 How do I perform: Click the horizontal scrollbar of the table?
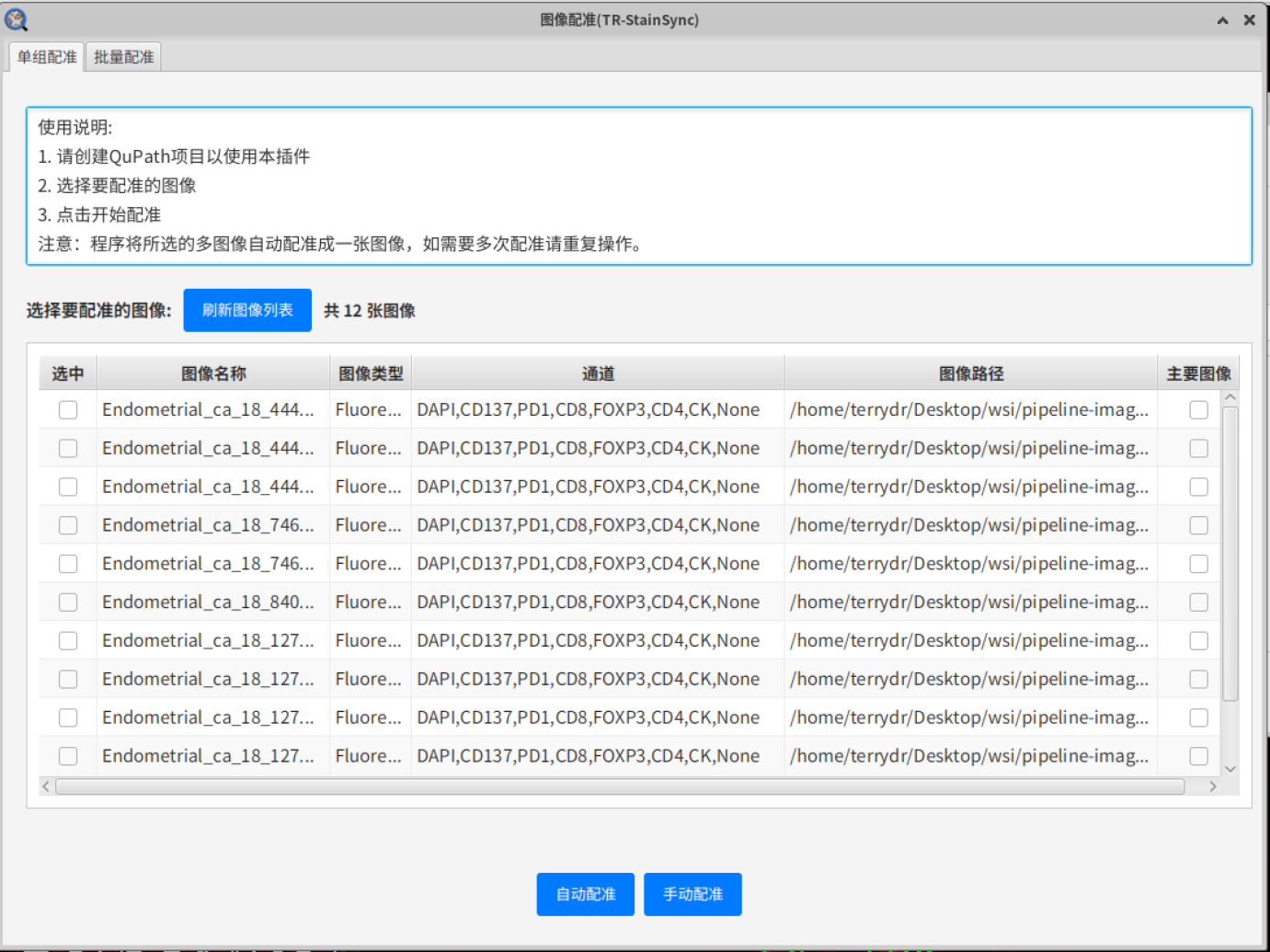point(620,786)
